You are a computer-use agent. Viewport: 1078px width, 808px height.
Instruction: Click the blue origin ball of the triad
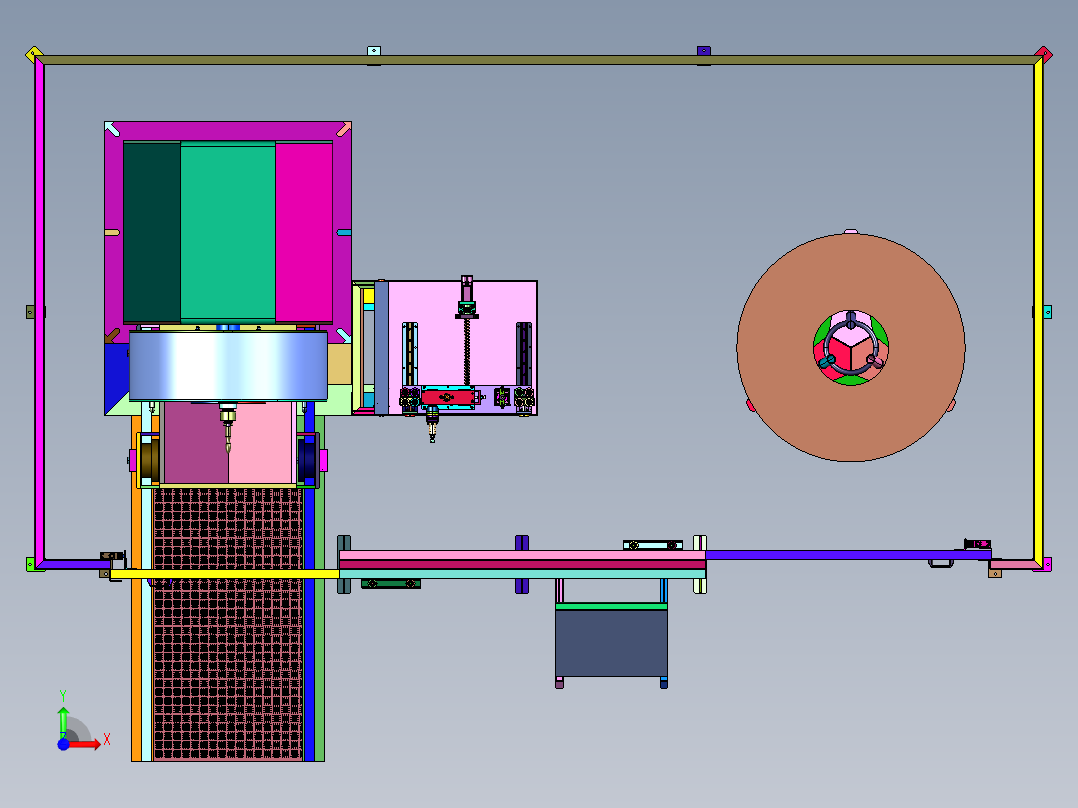pyautogui.click(x=63, y=745)
